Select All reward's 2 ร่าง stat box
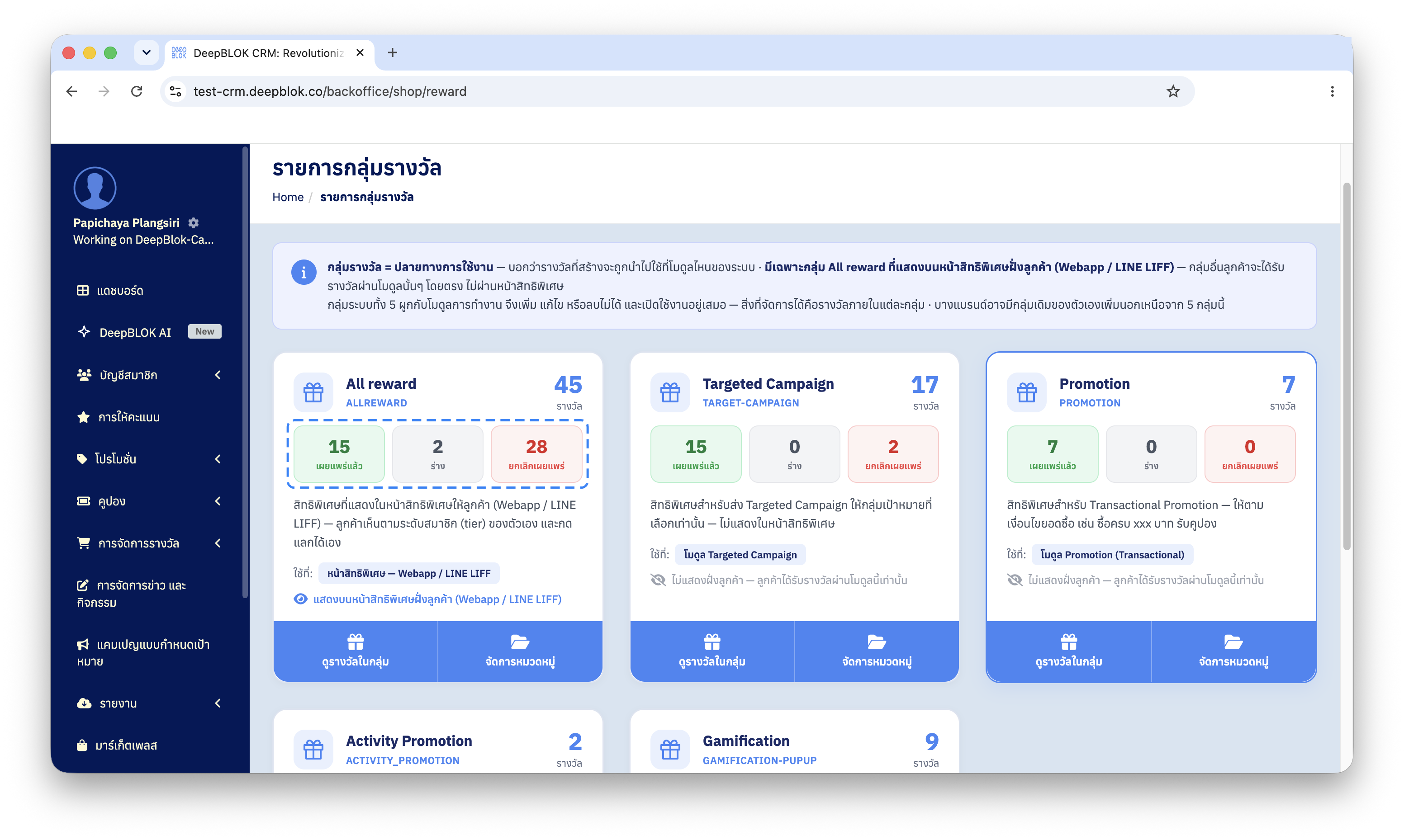This screenshot has height=840, width=1404. click(x=437, y=454)
